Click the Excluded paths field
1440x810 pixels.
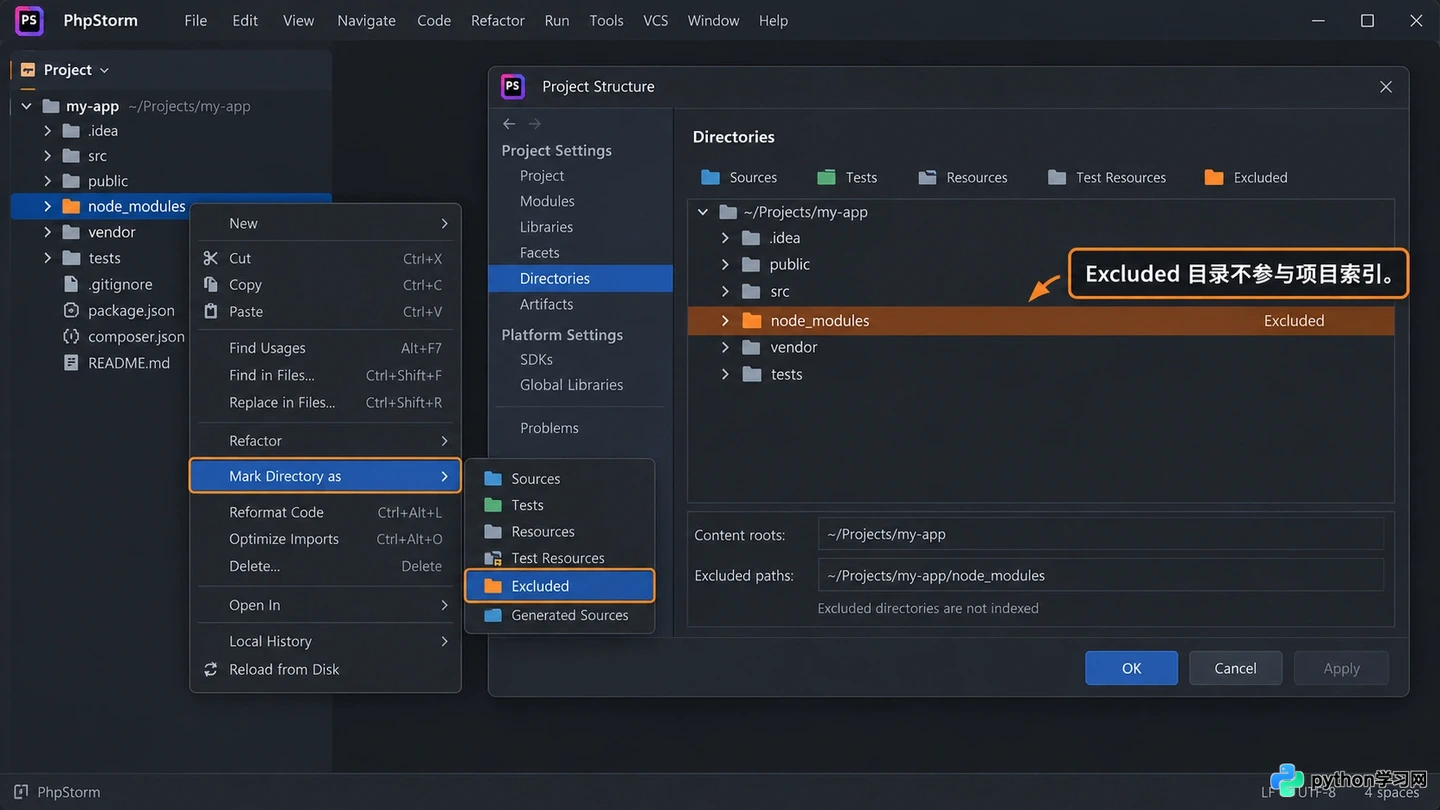[1101, 575]
